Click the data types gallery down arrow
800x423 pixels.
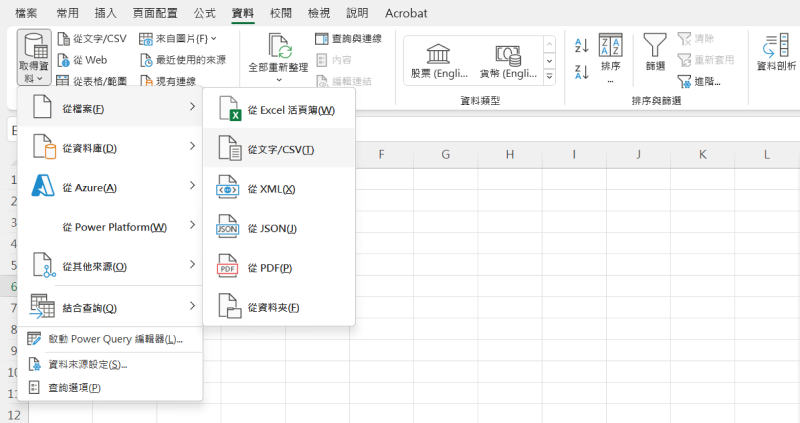coord(549,61)
